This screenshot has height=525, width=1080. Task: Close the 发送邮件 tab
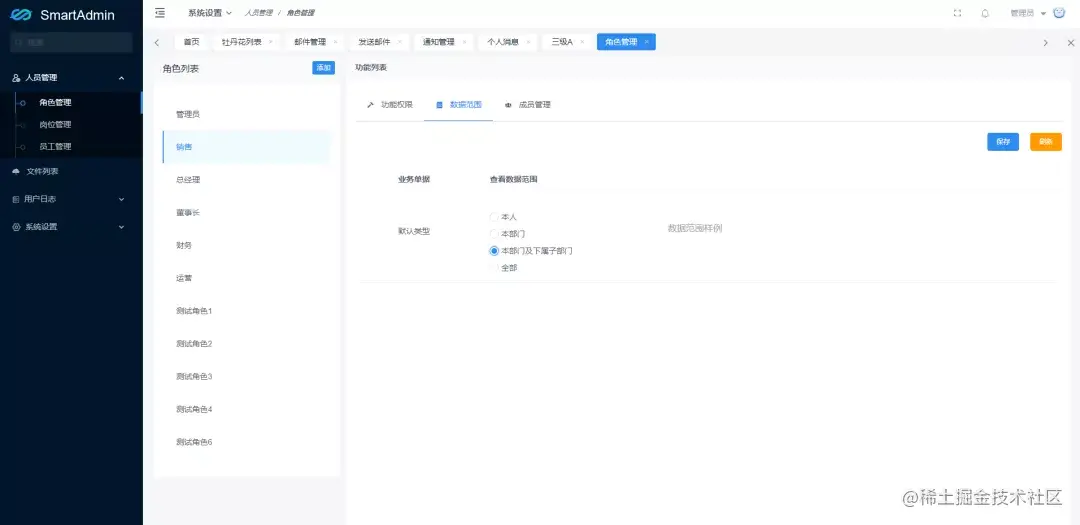[399, 42]
